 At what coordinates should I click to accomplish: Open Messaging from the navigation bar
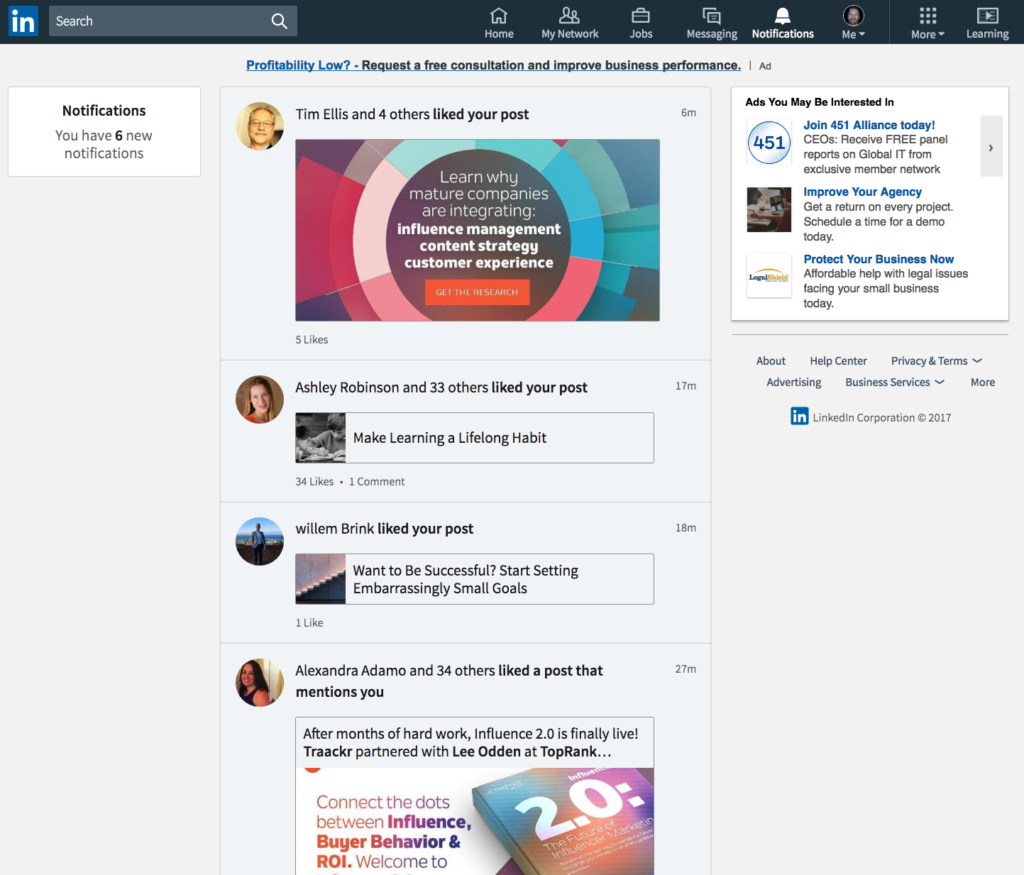[x=711, y=23]
